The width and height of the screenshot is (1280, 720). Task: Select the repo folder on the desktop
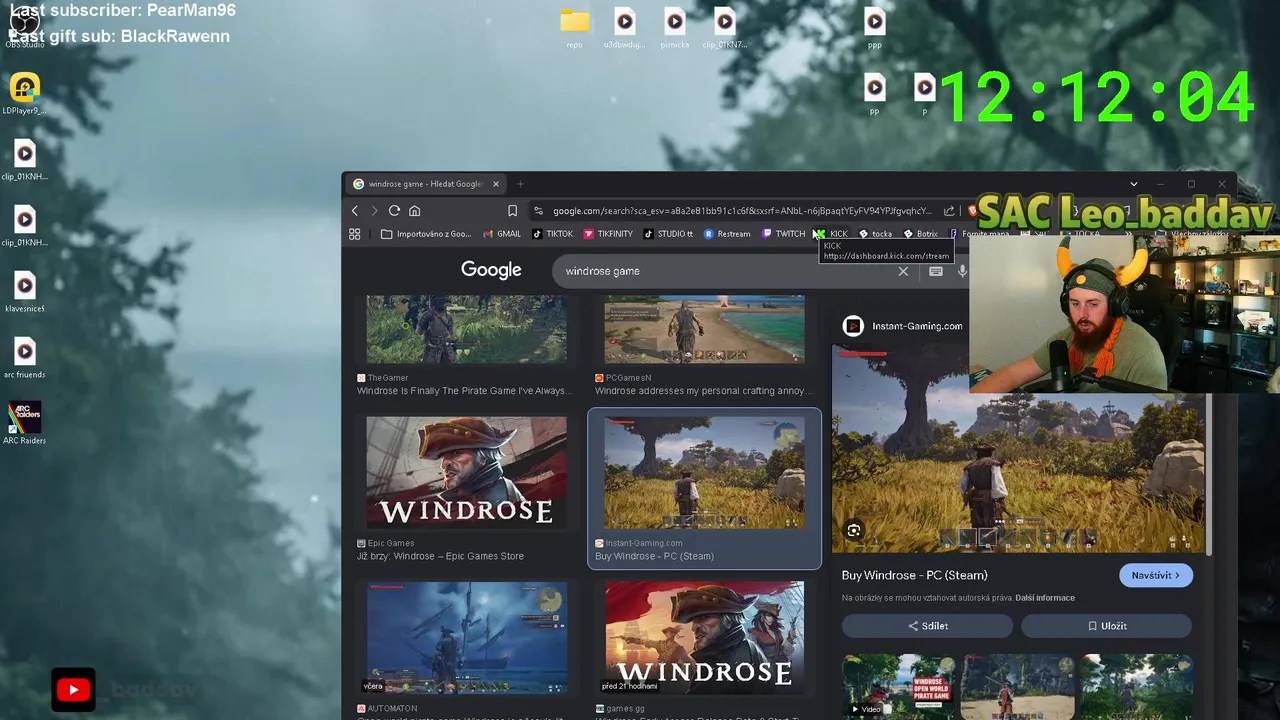tap(574, 28)
